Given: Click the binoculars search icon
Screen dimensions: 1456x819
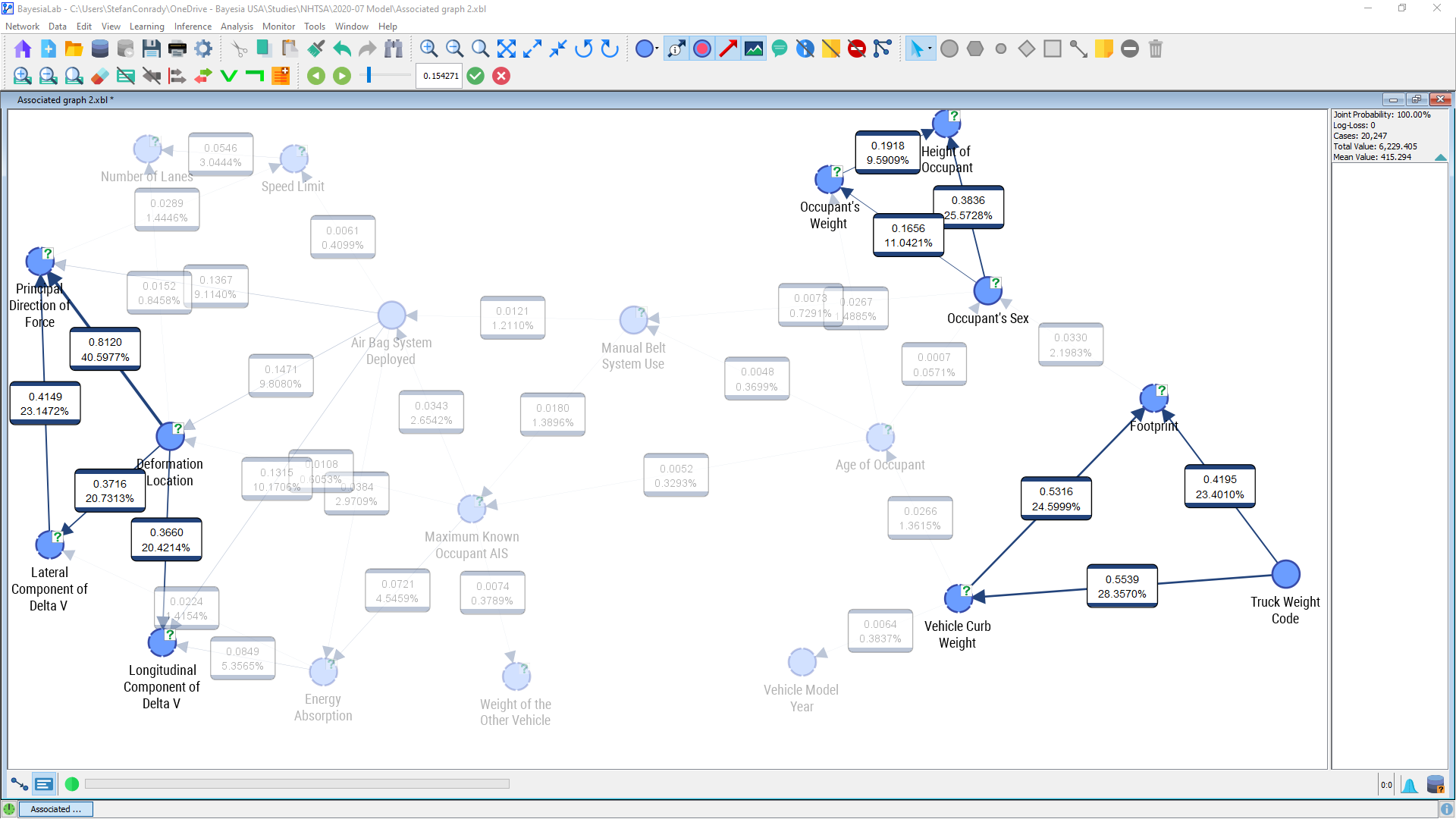Looking at the screenshot, I should 393,49.
